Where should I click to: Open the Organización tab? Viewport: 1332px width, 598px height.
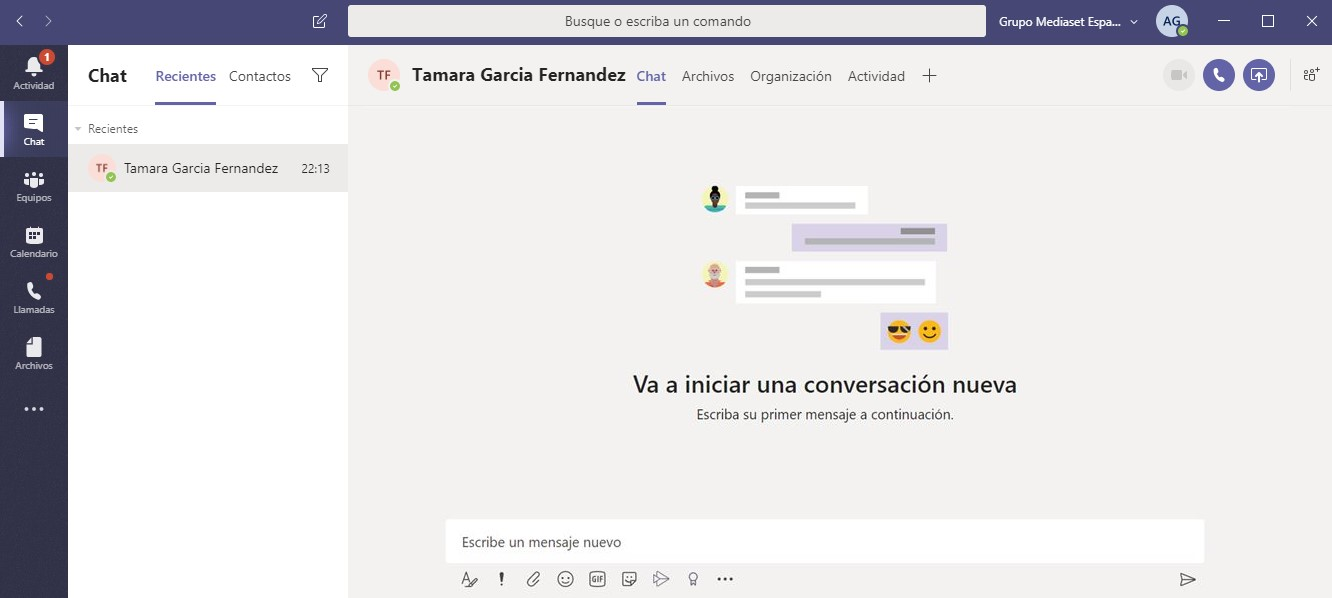coord(790,76)
